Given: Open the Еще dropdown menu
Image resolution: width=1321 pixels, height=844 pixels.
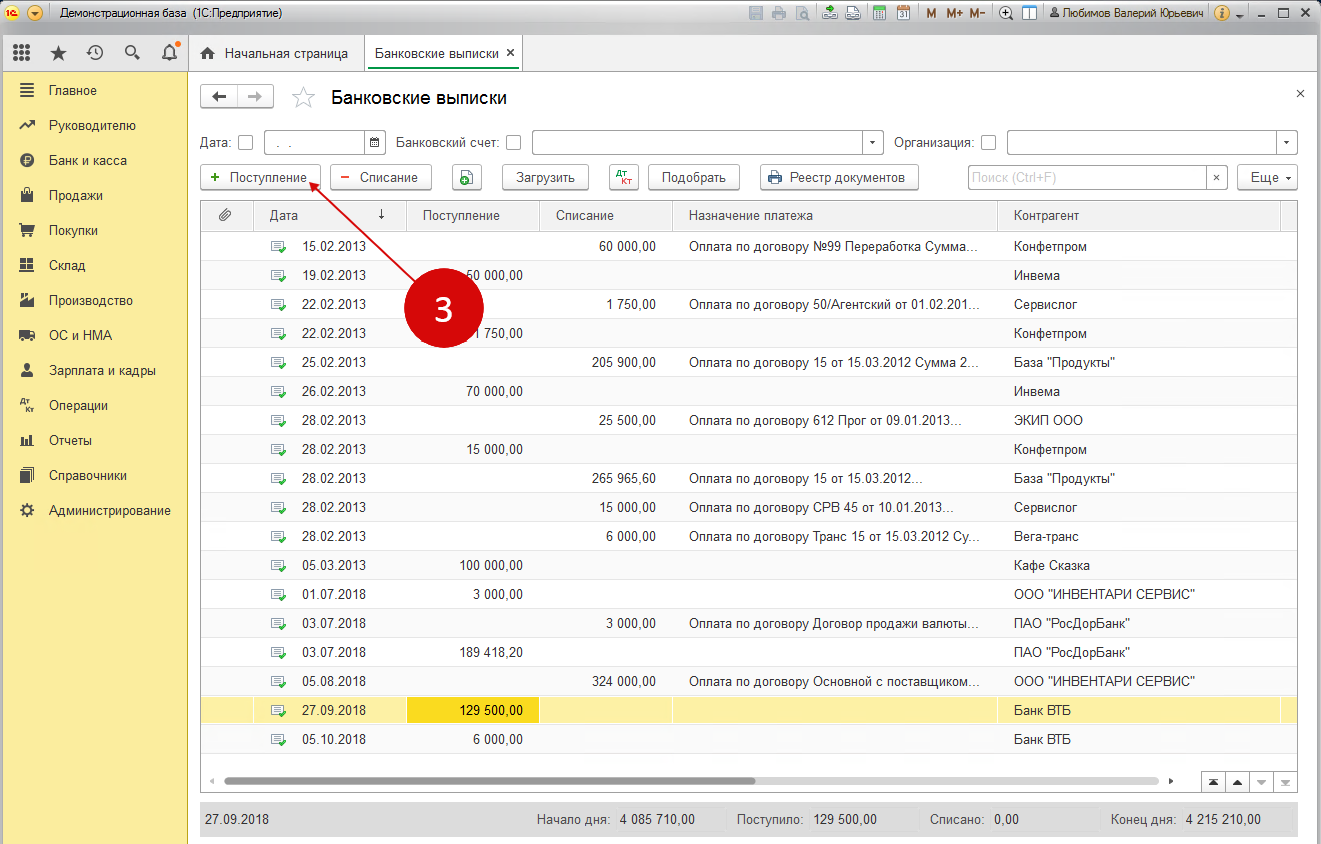Looking at the screenshot, I should pyautogui.click(x=1267, y=177).
